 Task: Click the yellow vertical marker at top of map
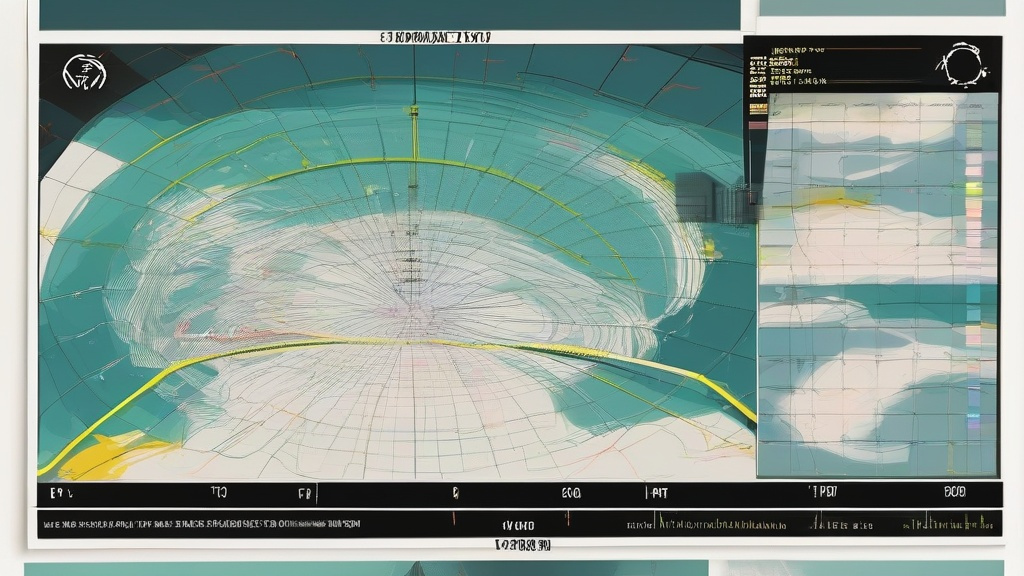click(414, 130)
